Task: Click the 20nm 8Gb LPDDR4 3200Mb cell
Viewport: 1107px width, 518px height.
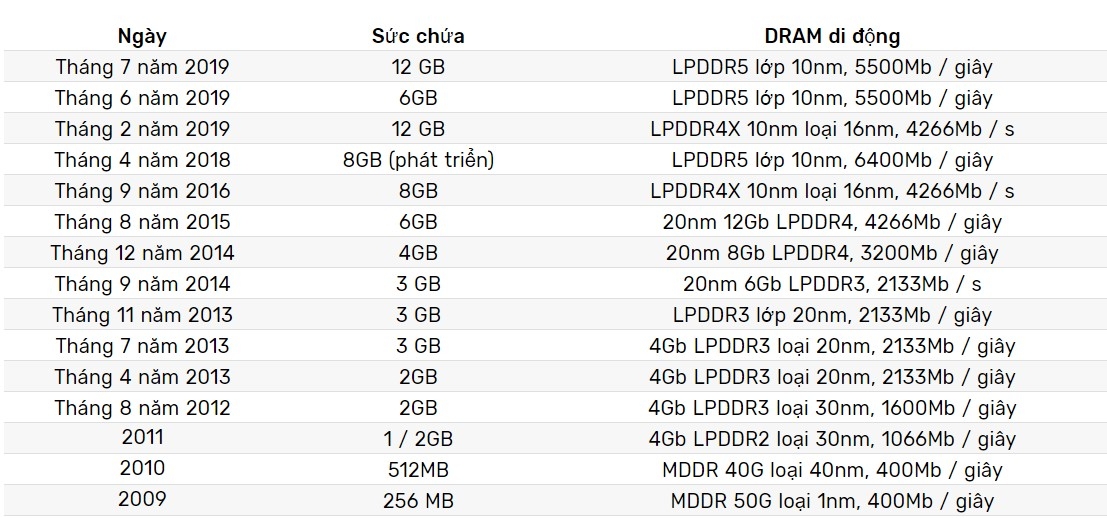Action: click(832, 253)
